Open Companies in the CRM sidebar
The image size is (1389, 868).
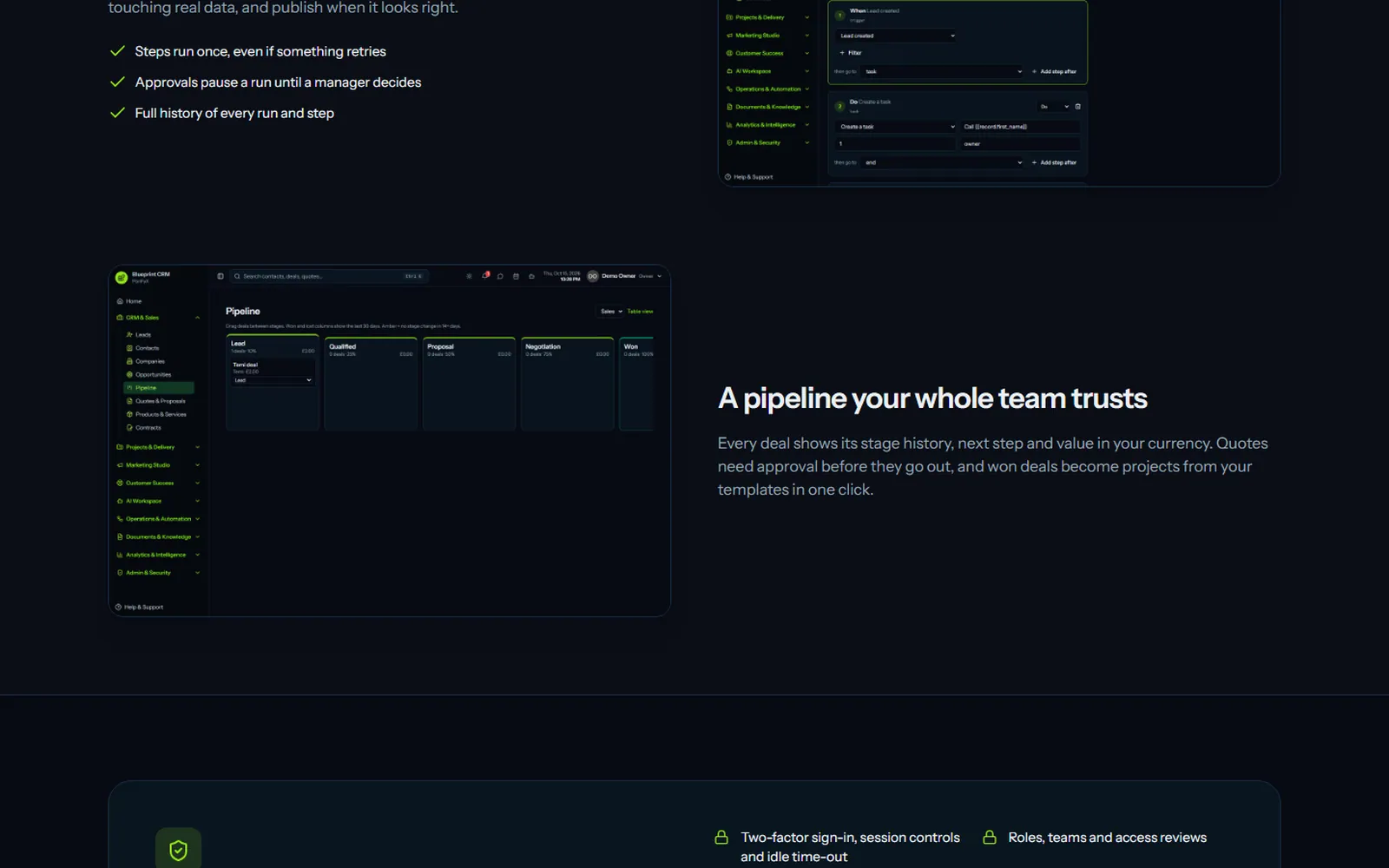[x=146, y=361]
